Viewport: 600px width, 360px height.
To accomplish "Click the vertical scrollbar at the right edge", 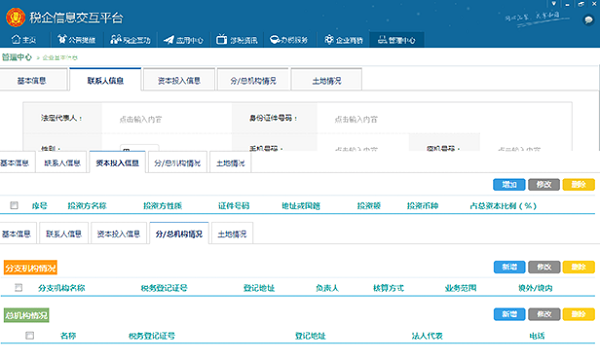I will click(x=598, y=109).
